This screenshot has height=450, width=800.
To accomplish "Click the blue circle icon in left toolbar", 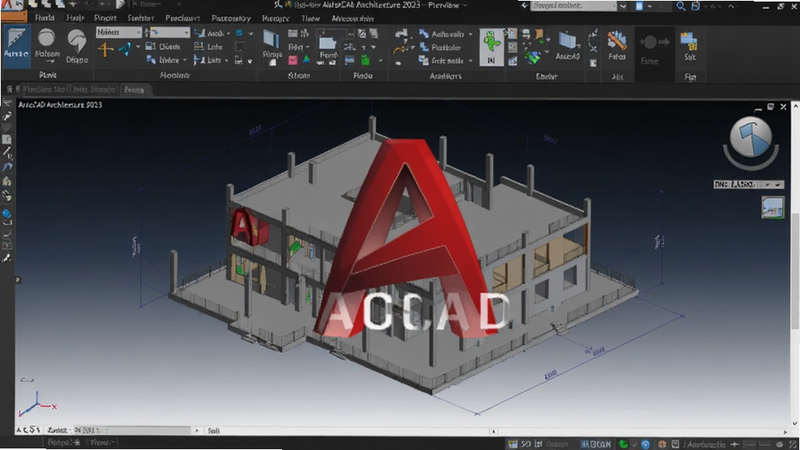I will point(7,213).
